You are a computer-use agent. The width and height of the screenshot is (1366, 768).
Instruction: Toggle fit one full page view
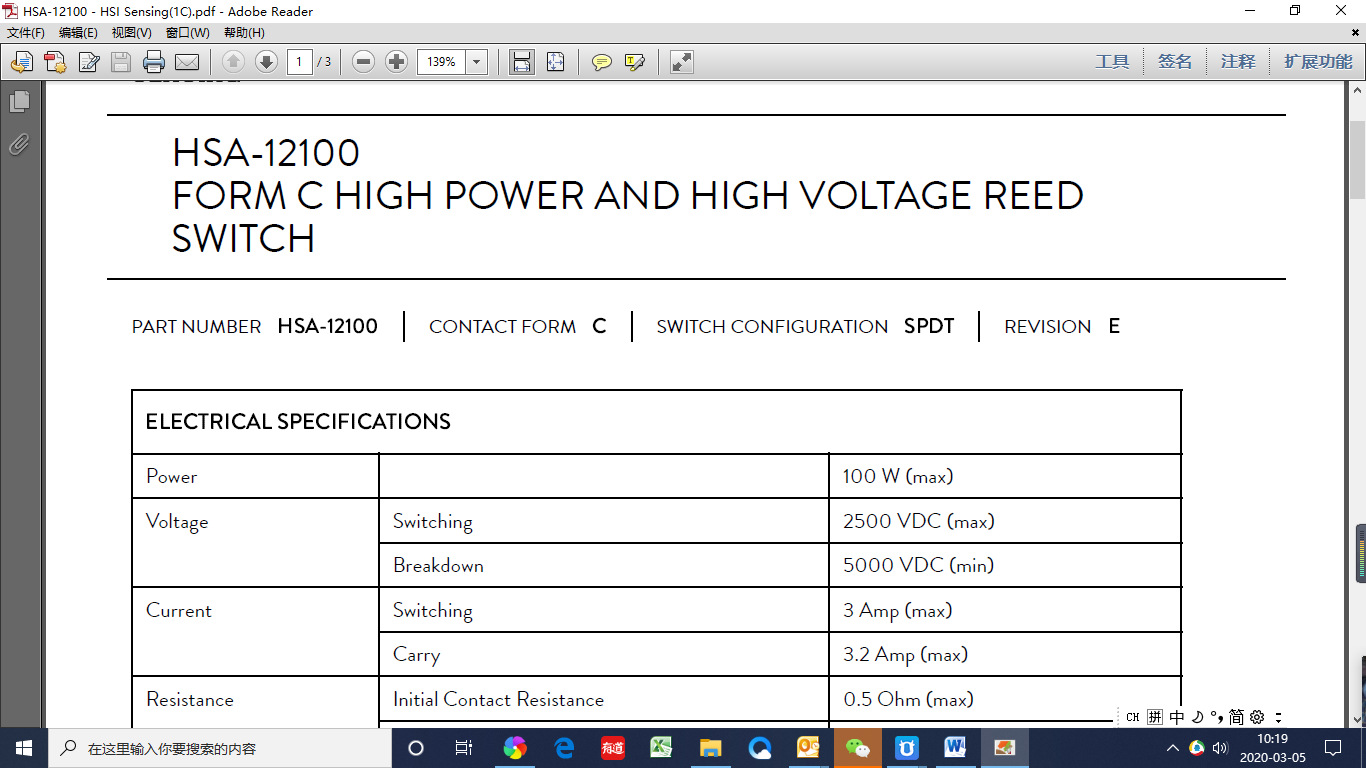556,62
